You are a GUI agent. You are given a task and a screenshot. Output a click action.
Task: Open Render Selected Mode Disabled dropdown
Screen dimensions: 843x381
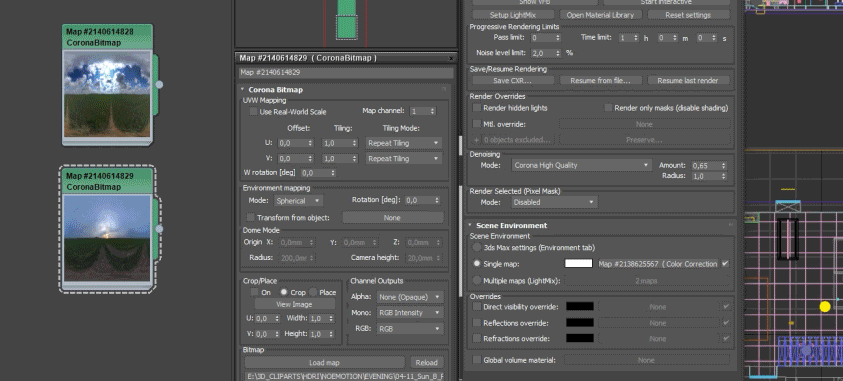click(x=554, y=203)
